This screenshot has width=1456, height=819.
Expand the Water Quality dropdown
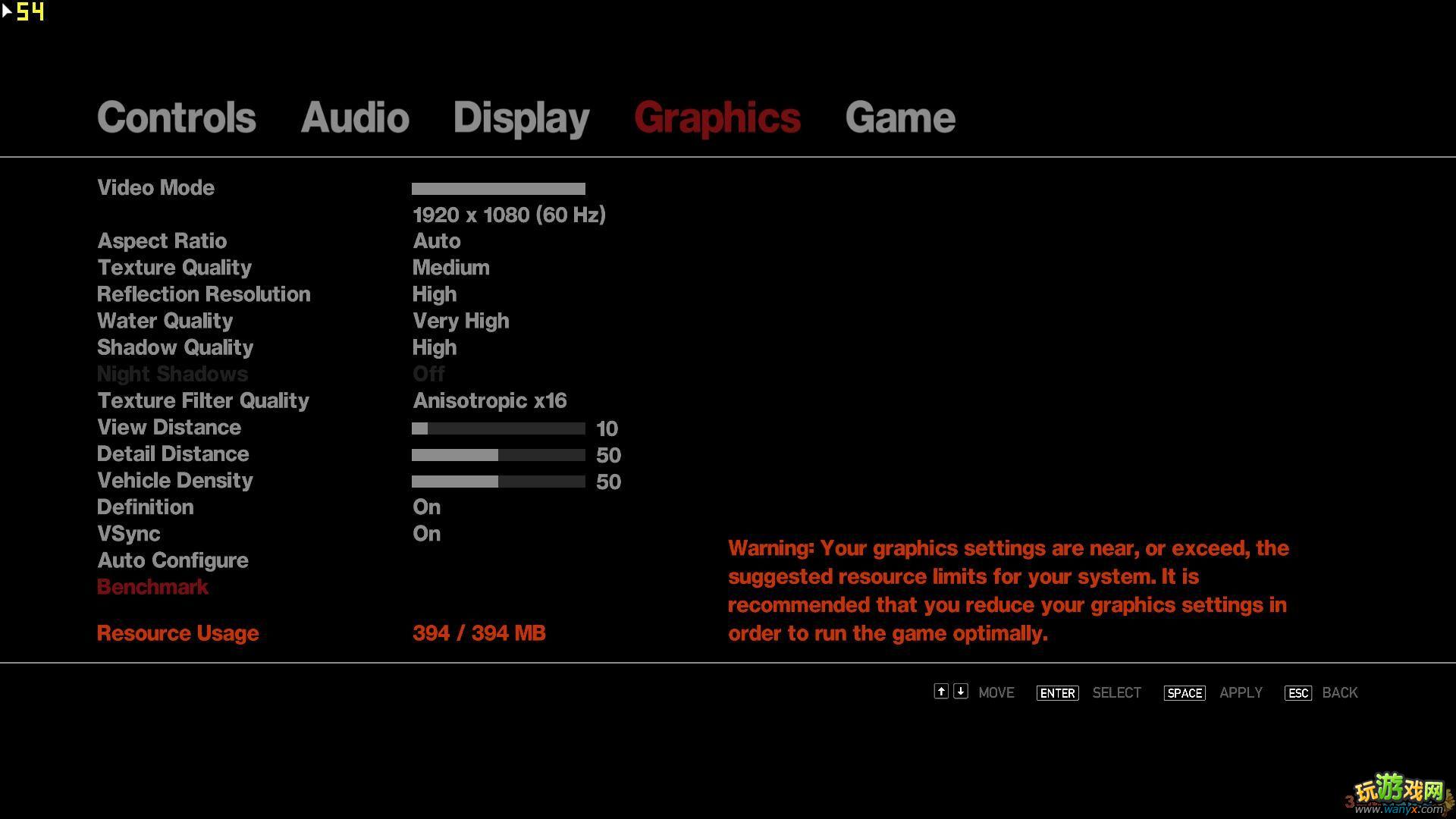460,320
